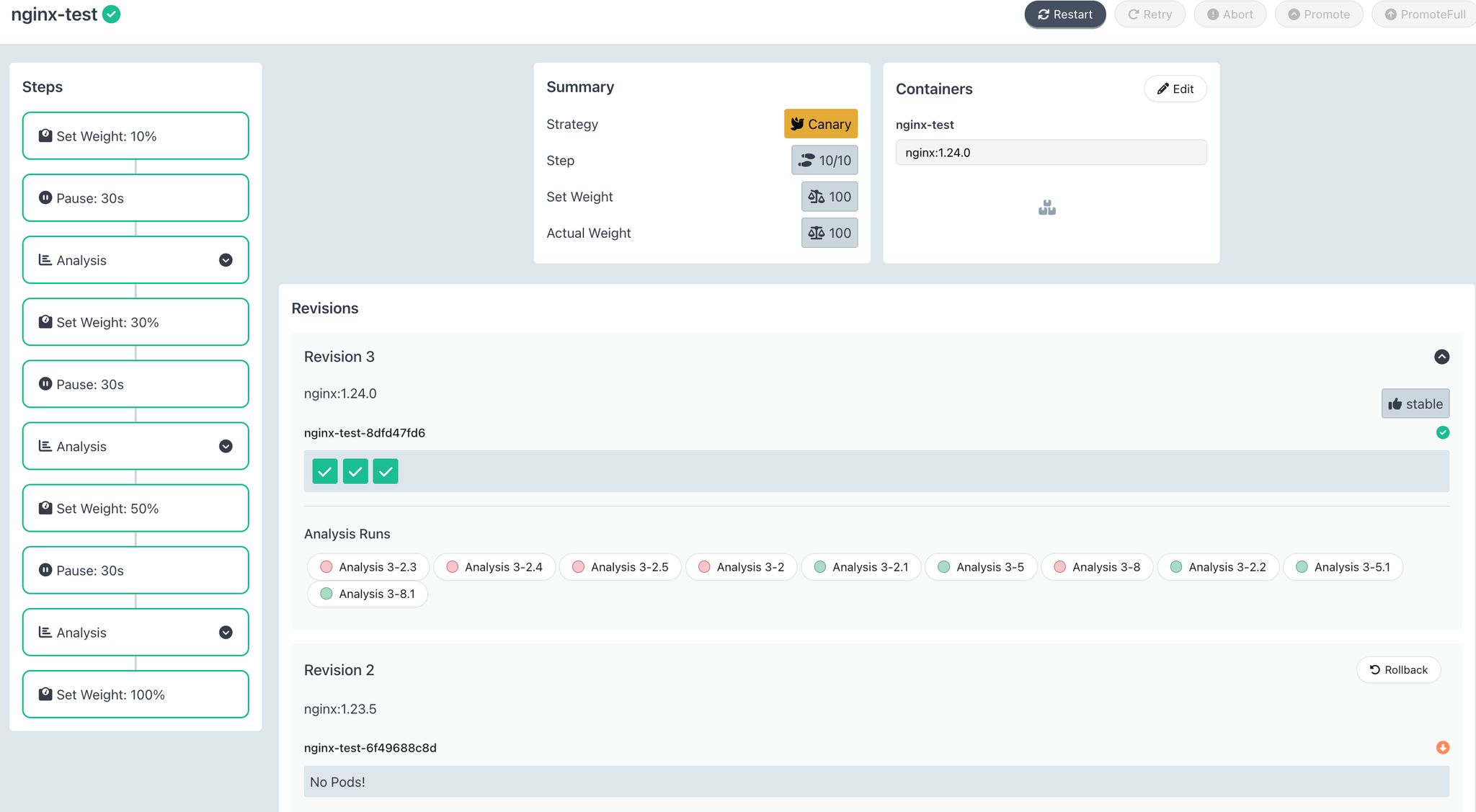Click the weight icon on Set Weight: 100%
This screenshot has width=1476, height=812.
click(x=45, y=693)
